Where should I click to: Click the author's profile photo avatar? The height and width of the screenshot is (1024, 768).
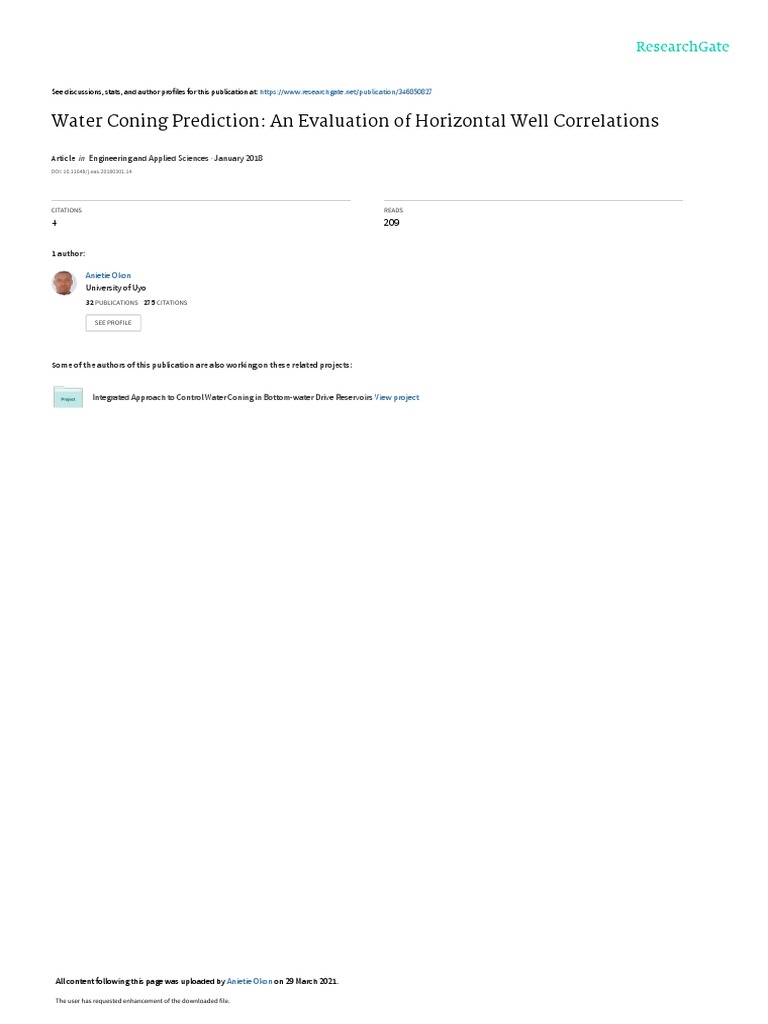[x=64, y=283]
